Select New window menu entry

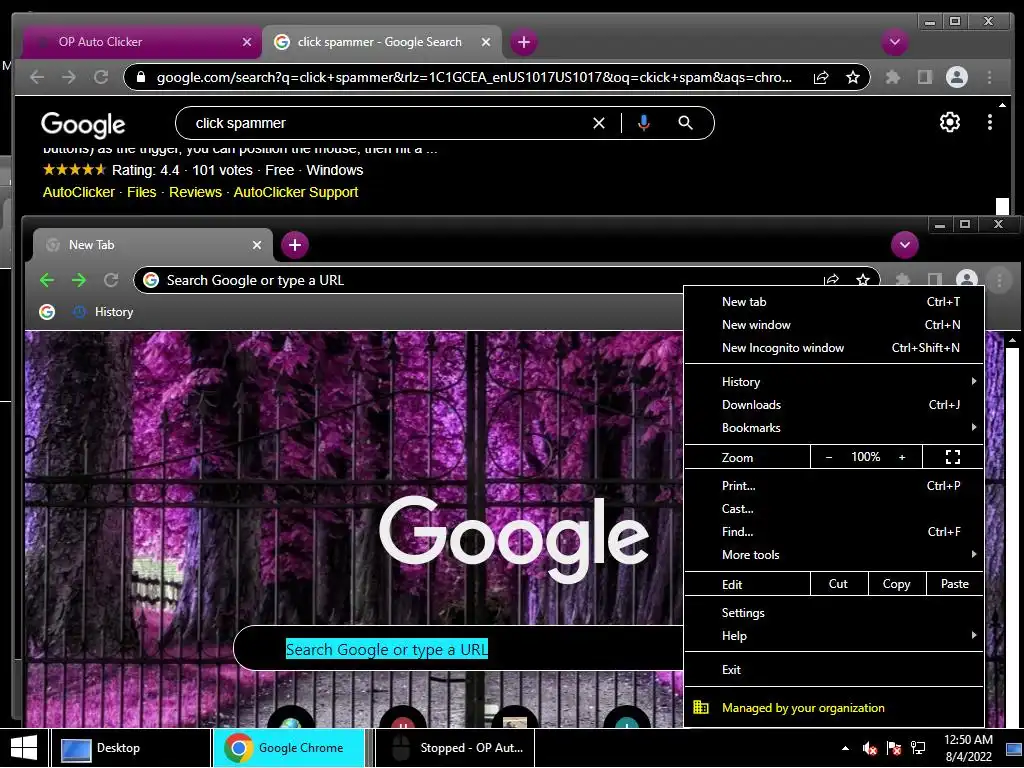tap(834, 325)
